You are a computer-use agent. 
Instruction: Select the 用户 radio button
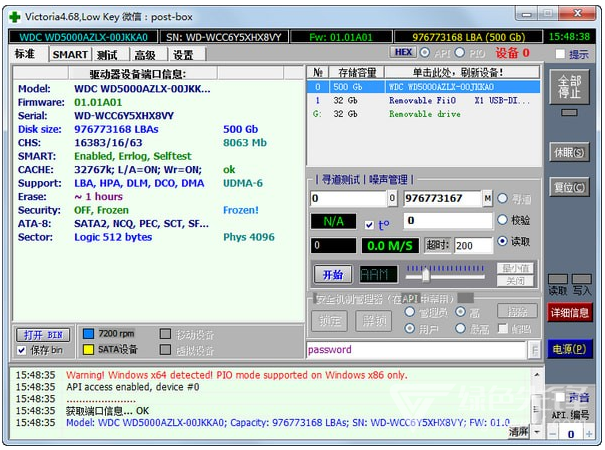tap(409, 328)
